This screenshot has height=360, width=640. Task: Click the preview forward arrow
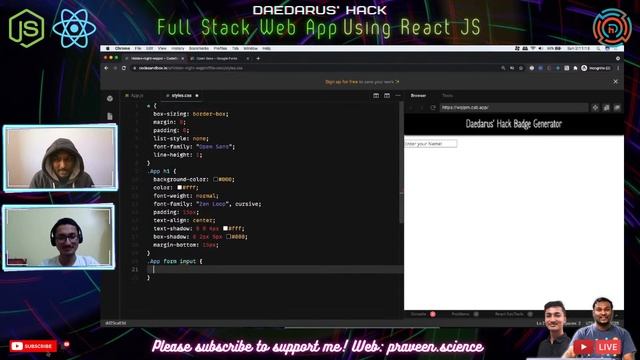pyautogui.click(x=422, y=108)
